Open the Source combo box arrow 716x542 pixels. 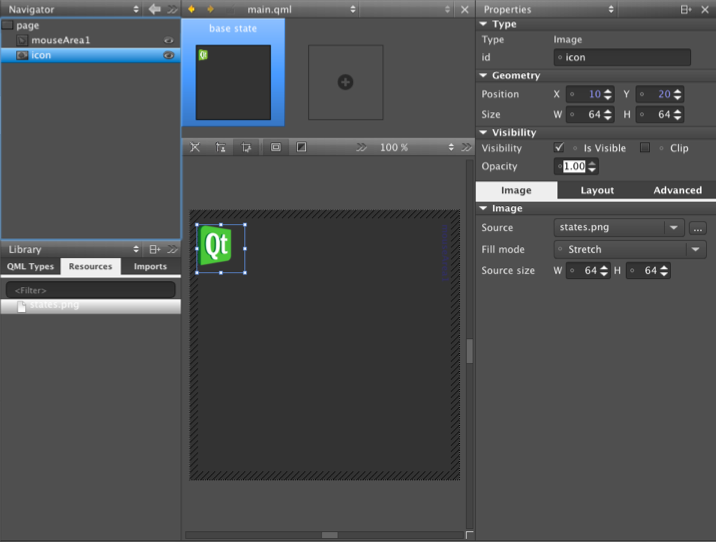(x=674, y=227)
